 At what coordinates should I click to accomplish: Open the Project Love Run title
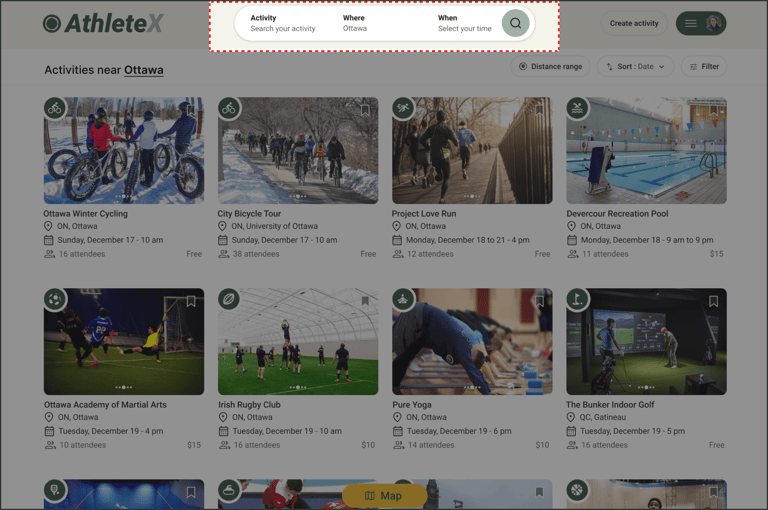424,214
